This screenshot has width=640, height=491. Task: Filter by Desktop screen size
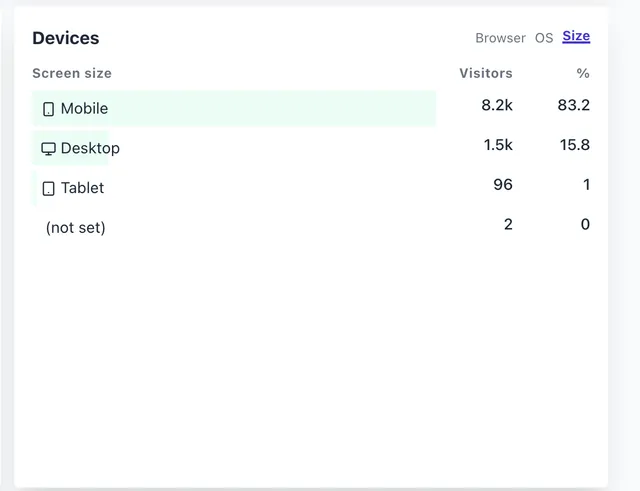[90, 148]
